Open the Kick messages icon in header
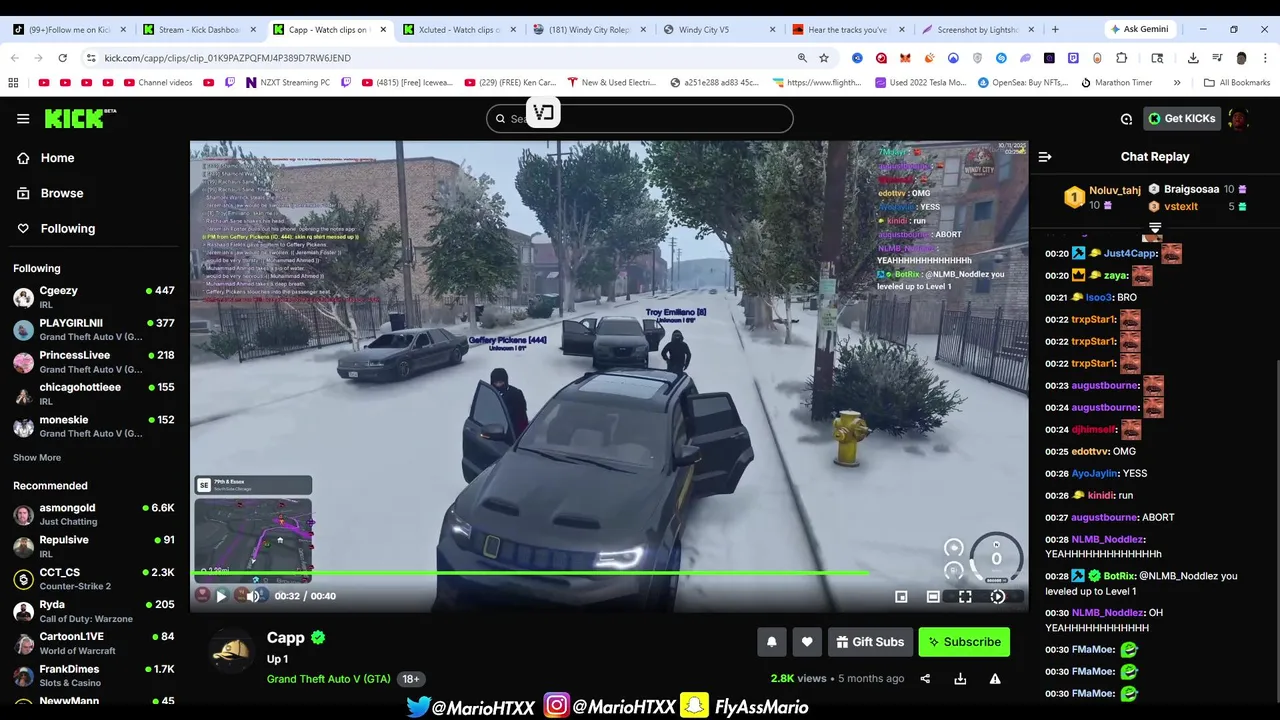The width and height of the screenshot is (1280, 720). coord(1126,119)
